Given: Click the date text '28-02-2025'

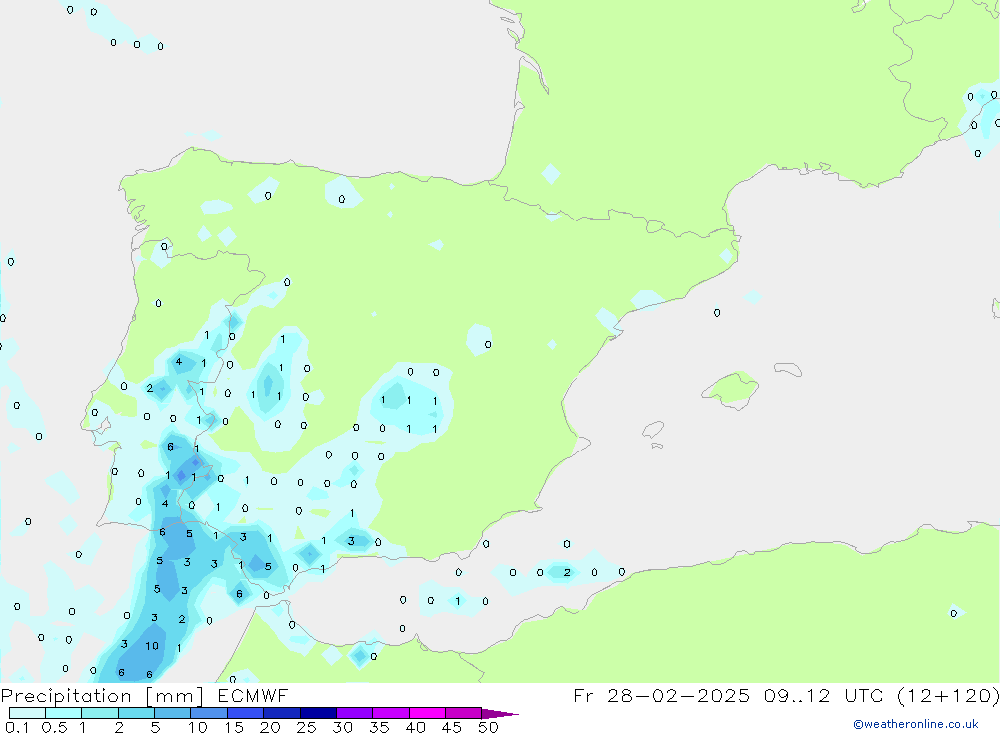Looking at the screenshot, I should click(678, 695).
